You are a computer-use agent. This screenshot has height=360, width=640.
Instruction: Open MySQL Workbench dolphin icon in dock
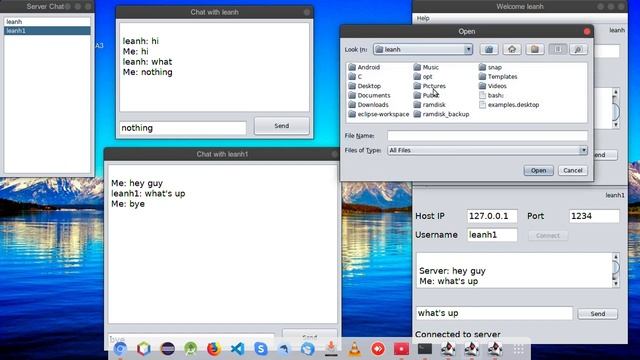tap(284, 349)
